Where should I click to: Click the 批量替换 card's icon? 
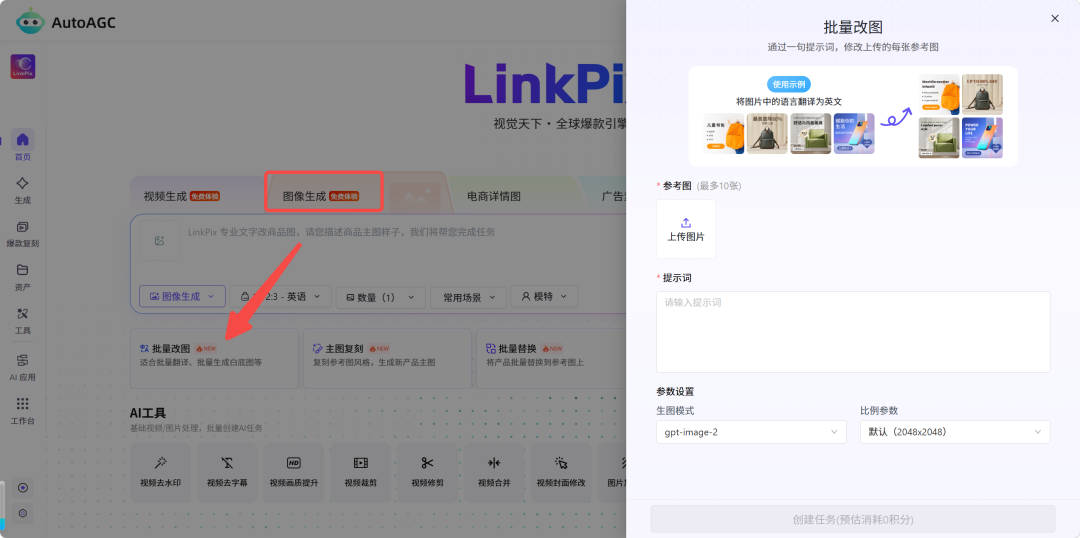click(490, 349)
